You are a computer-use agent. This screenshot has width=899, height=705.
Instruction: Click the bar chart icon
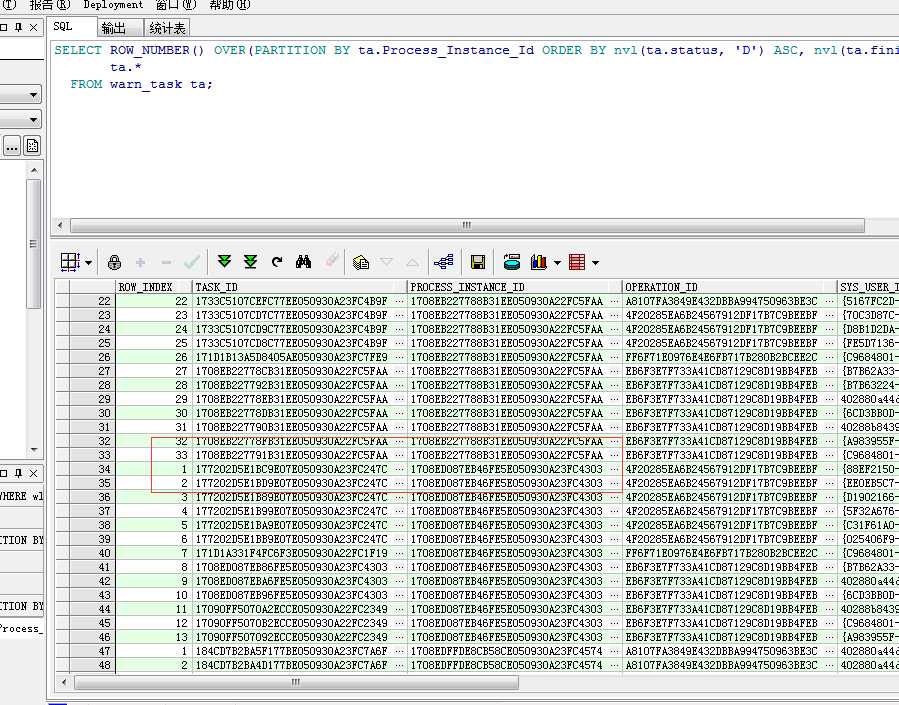[539, 262]
